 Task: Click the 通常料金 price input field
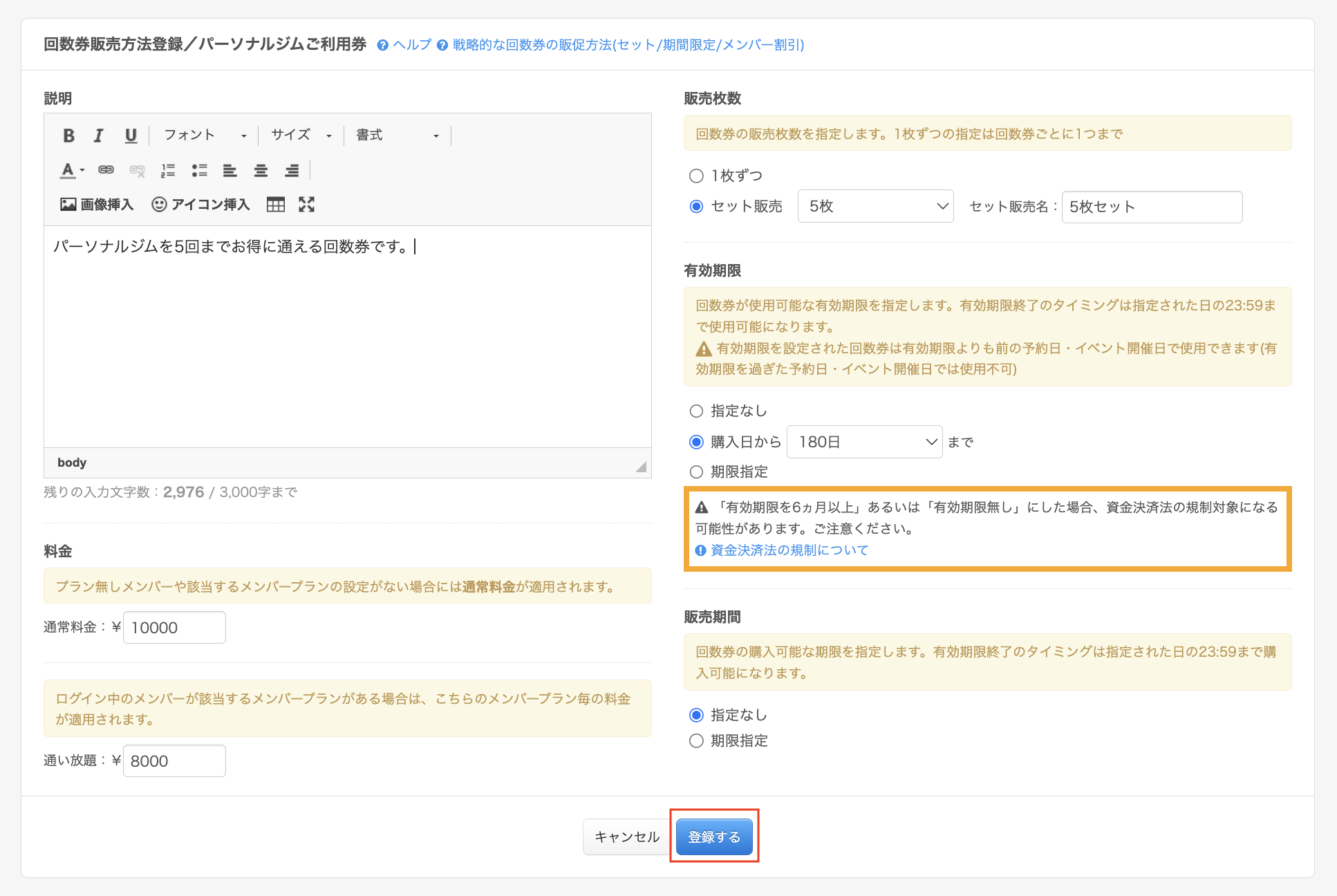point(174,628)
